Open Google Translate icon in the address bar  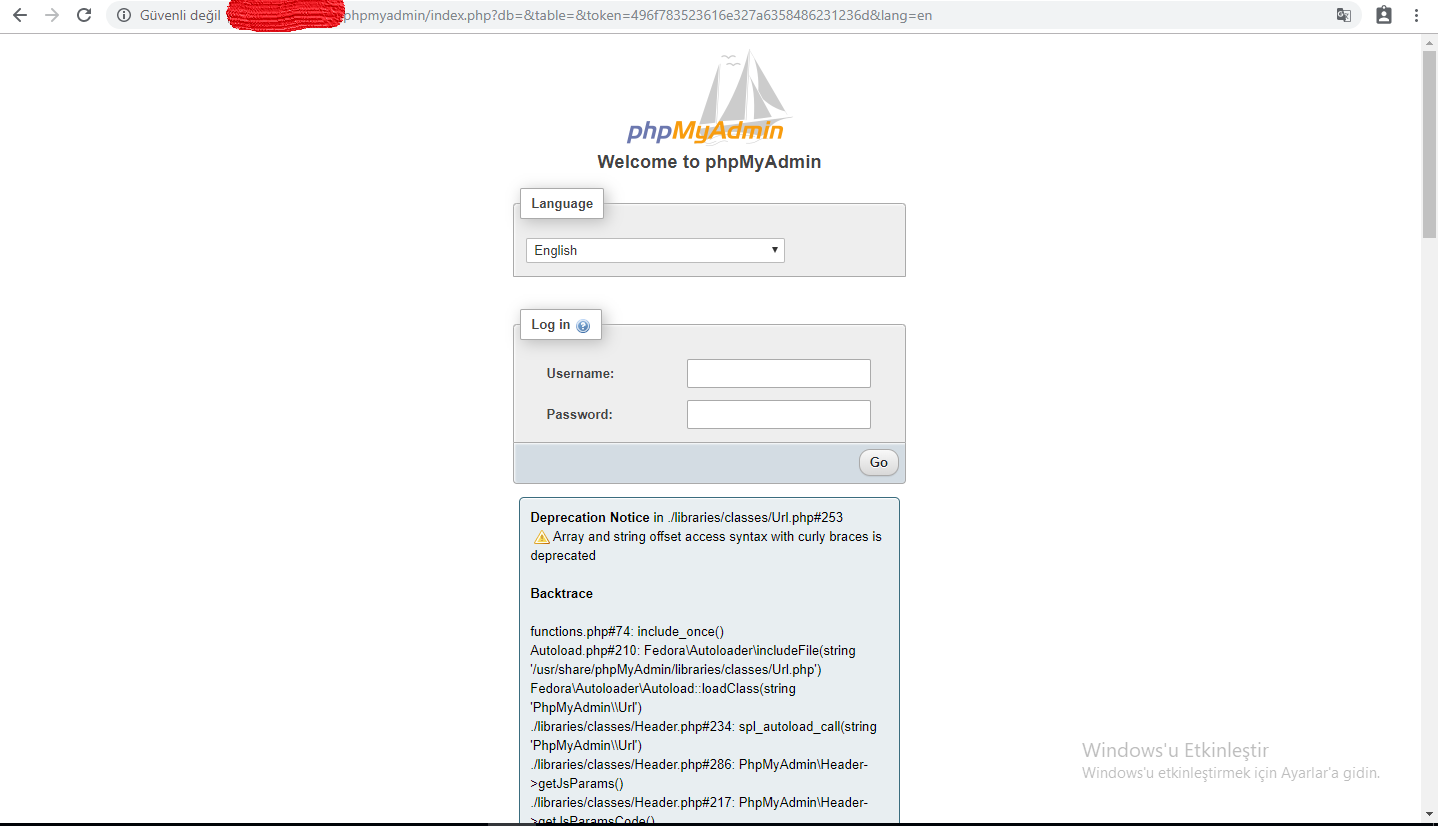pyautogui.click(x=1344, y=15)
